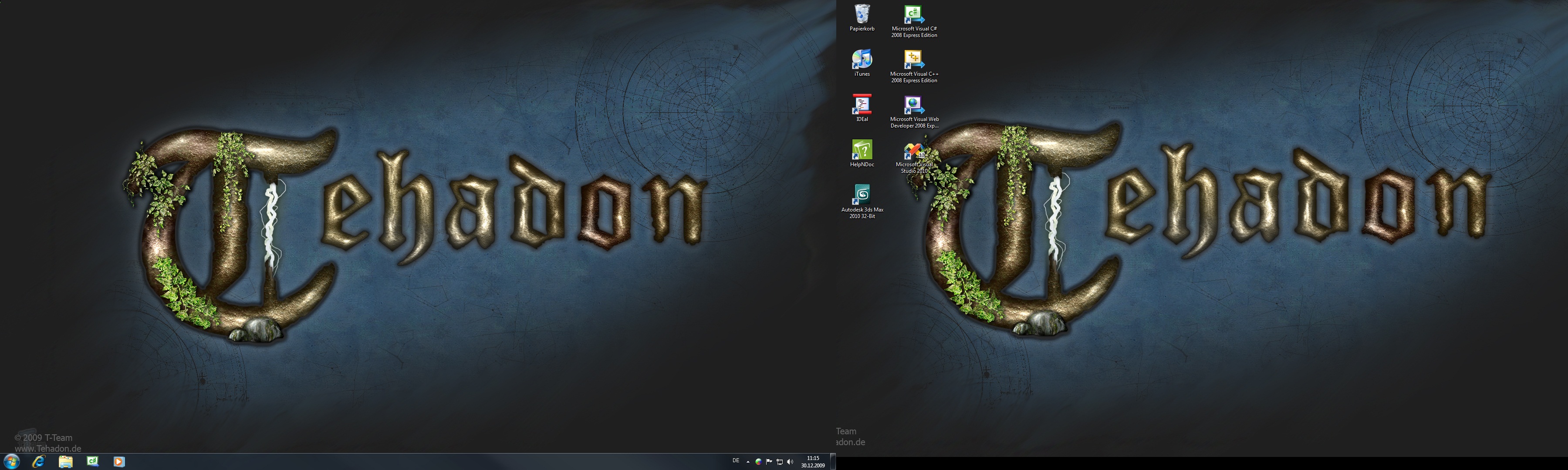This screenshot has width=1568, height=470.
Task: Click the Windows Start orb
Action: (x=12, y=461)
